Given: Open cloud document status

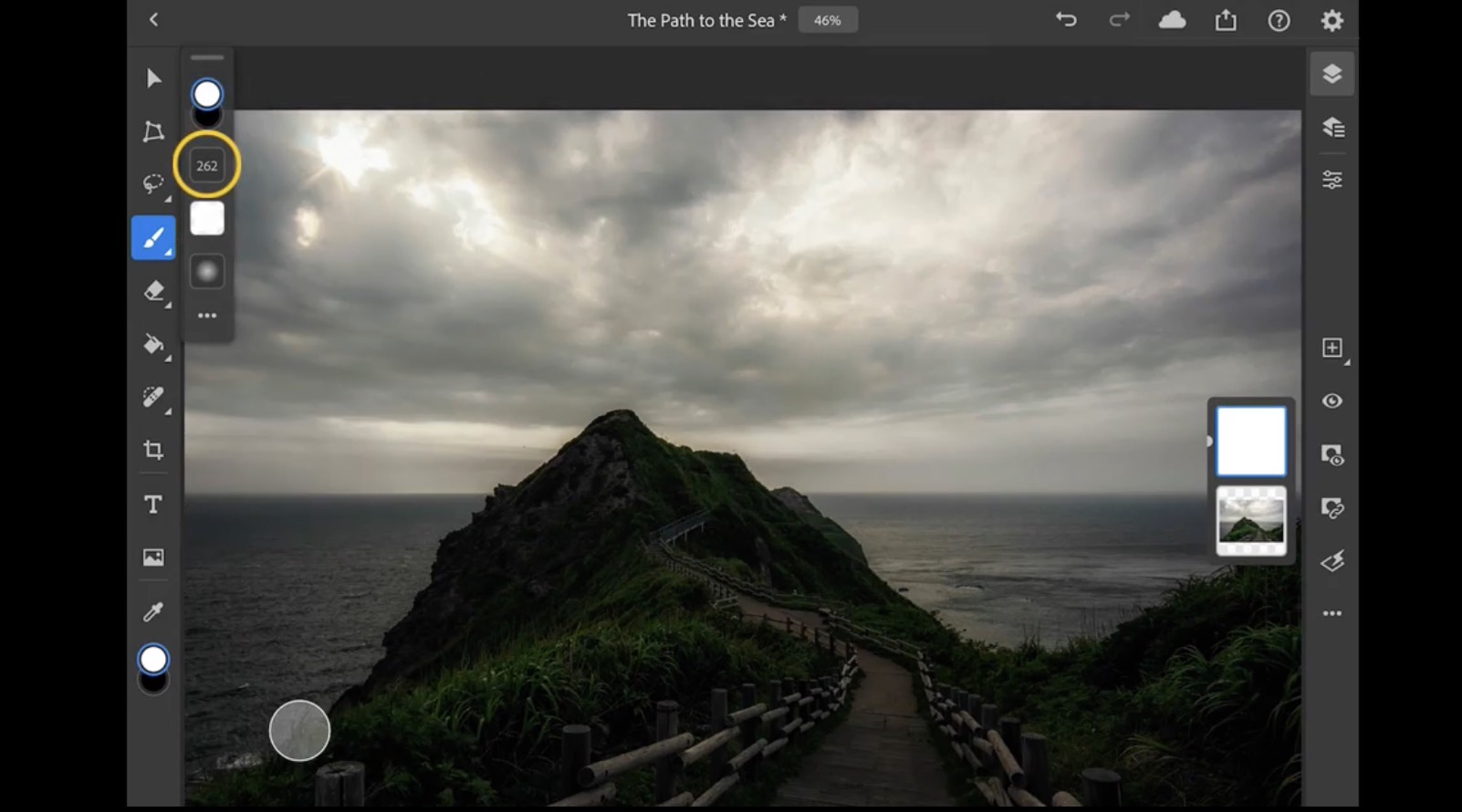Looking at the screenshot, I should pyautogui.click(x=1172, y=19).
